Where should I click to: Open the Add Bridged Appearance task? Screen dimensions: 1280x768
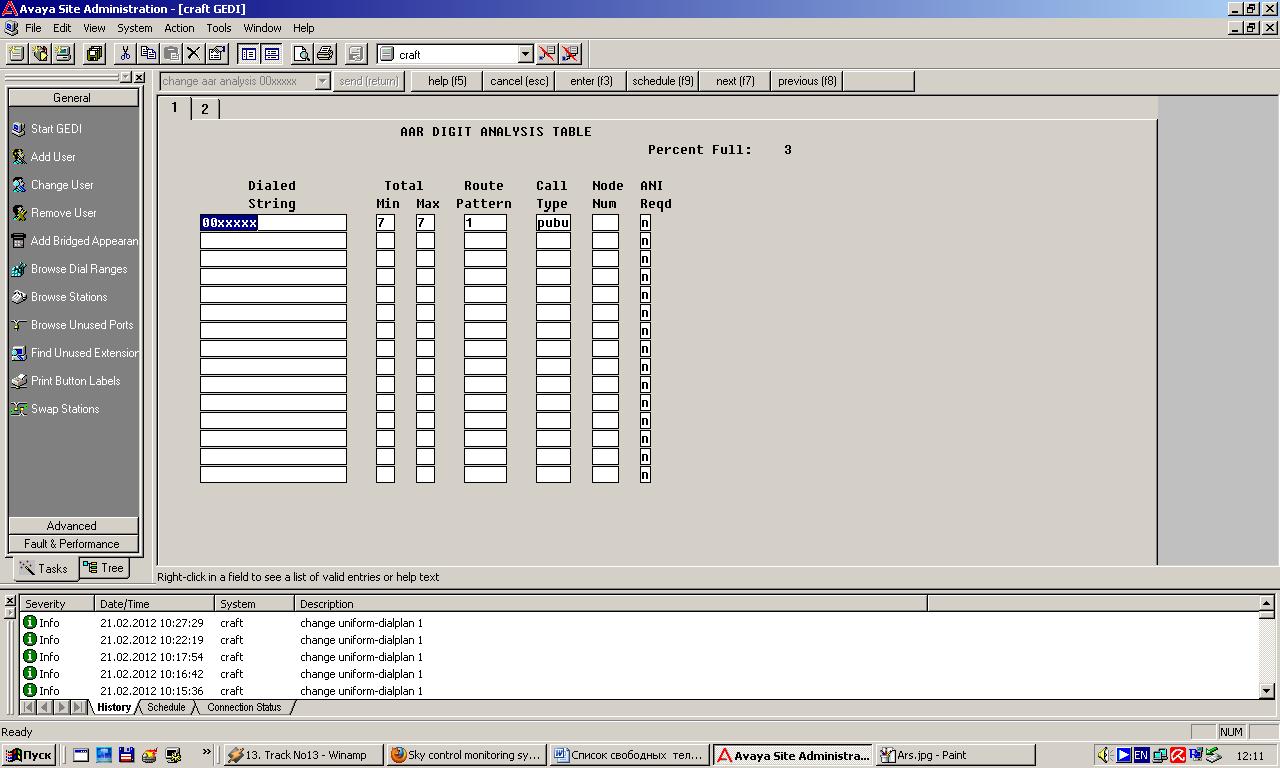click(74, 241)
